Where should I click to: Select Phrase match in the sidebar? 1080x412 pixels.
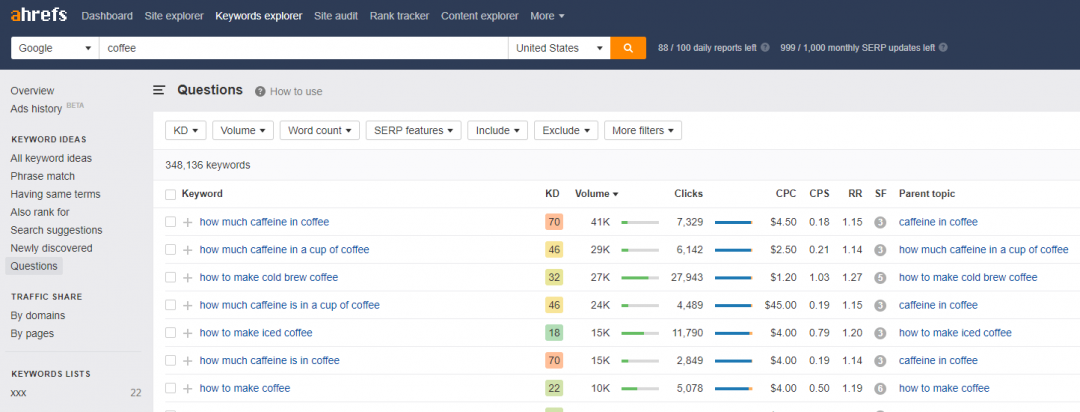(x=42, y=176)
